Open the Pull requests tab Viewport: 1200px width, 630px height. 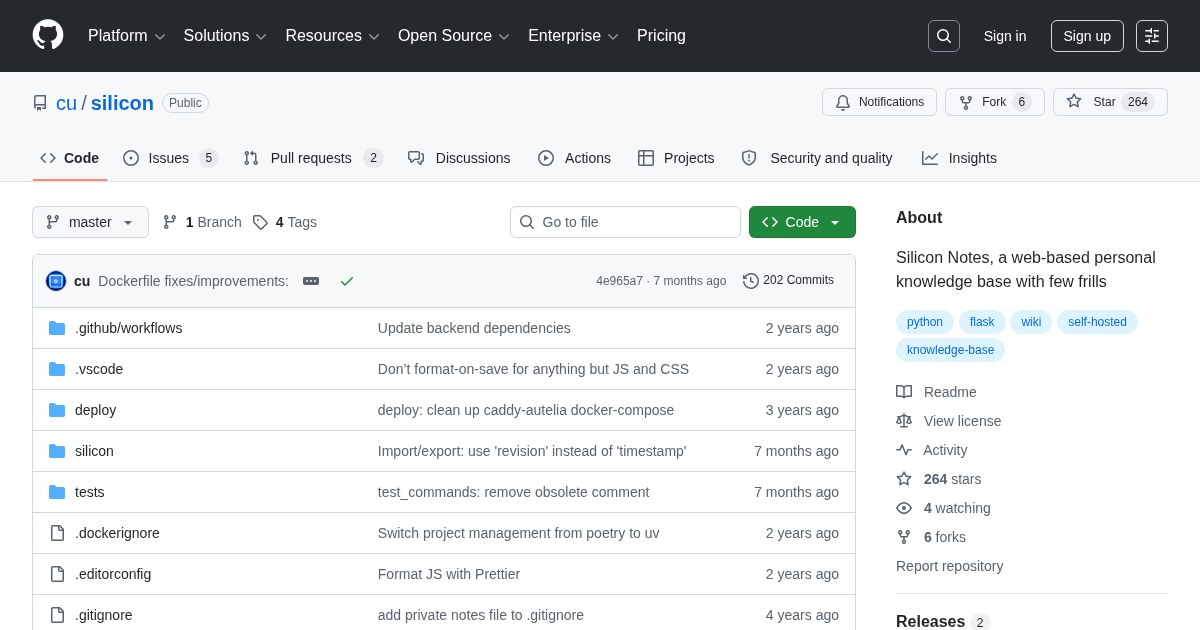tap(313, 158)
